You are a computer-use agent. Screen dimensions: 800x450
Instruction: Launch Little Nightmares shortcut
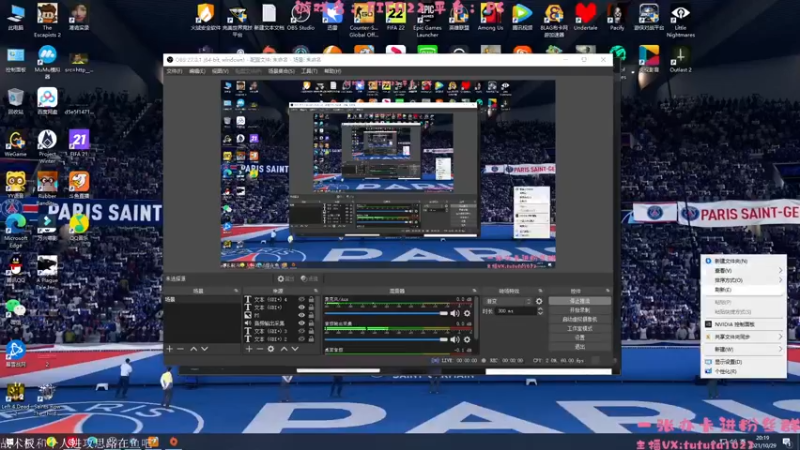(x=680, y=20)
